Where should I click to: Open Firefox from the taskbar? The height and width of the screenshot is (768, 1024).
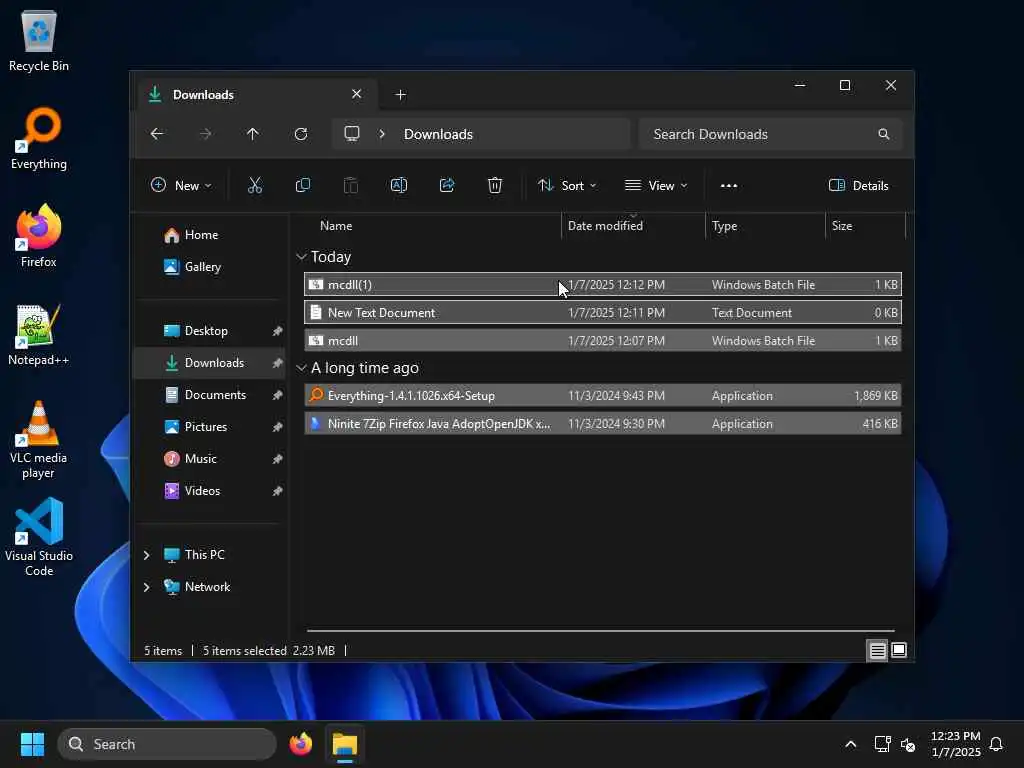(300, 744)
